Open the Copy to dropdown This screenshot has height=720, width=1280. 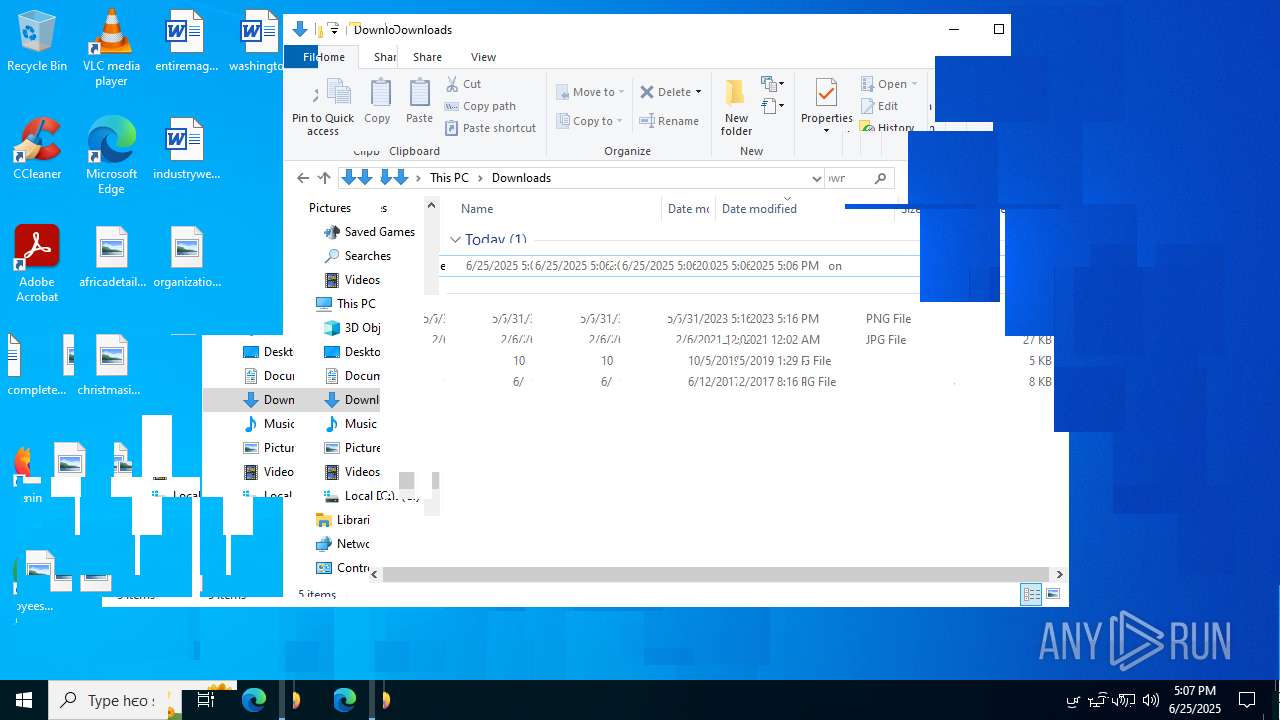pos(590,121)
